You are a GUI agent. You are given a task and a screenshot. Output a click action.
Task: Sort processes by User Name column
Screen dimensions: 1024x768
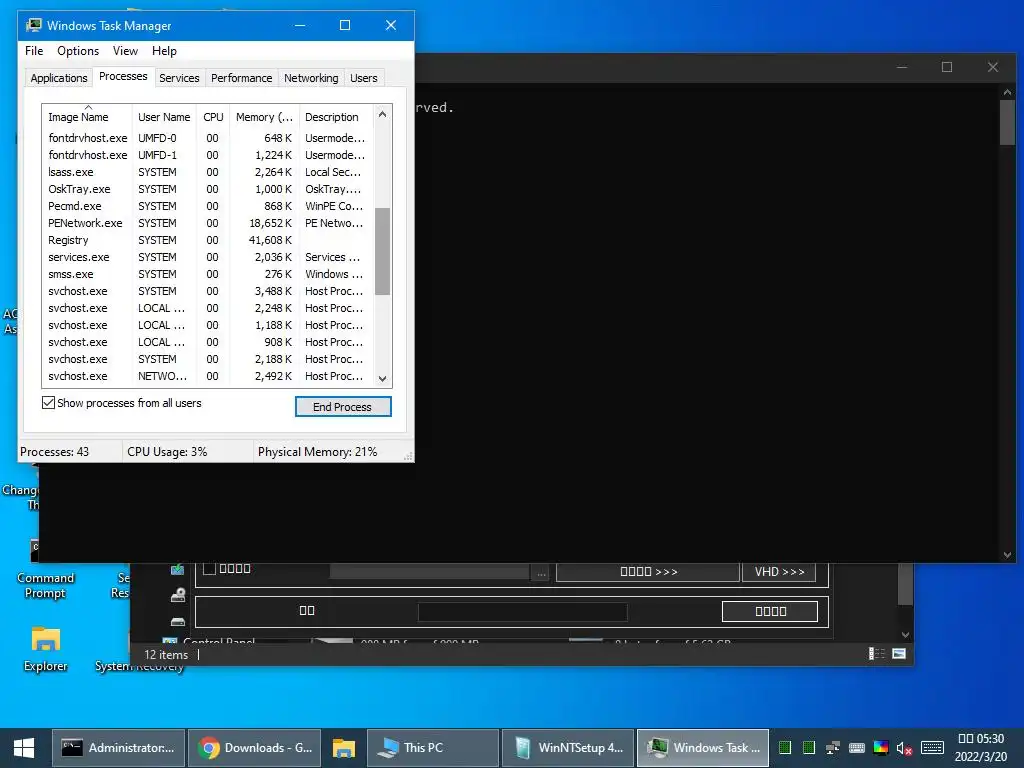pyautogui.click(x=164, y=117)
